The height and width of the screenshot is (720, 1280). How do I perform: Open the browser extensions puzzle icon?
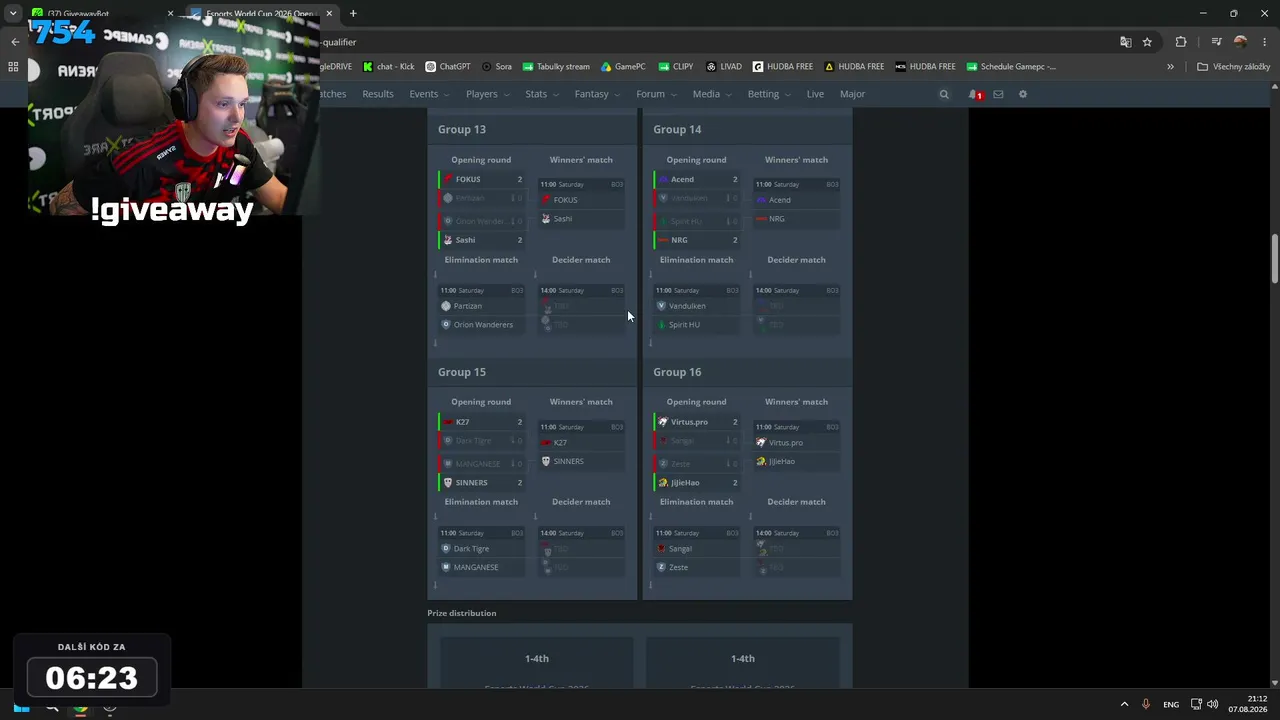click(1181, 42)
